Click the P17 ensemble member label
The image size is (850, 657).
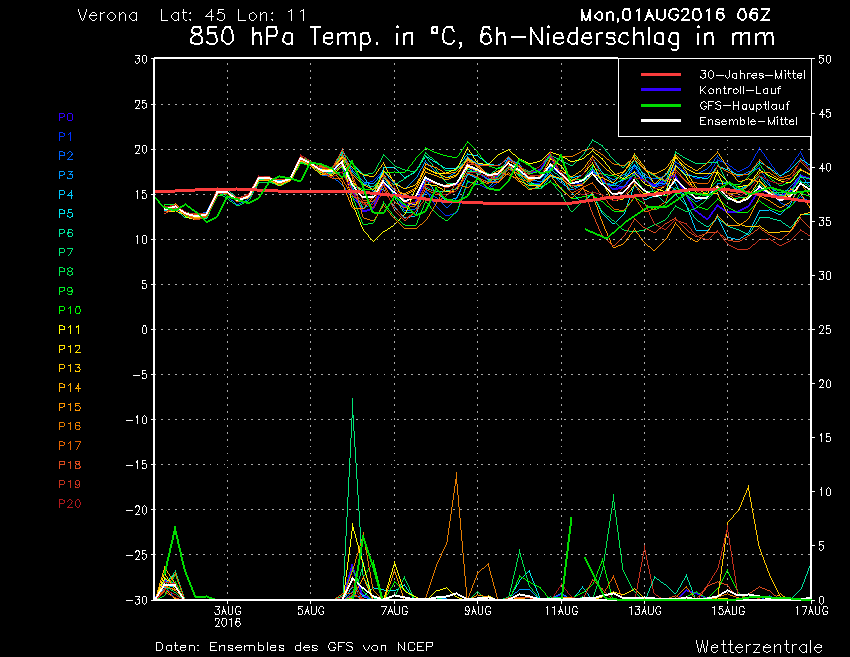(68, 445)
